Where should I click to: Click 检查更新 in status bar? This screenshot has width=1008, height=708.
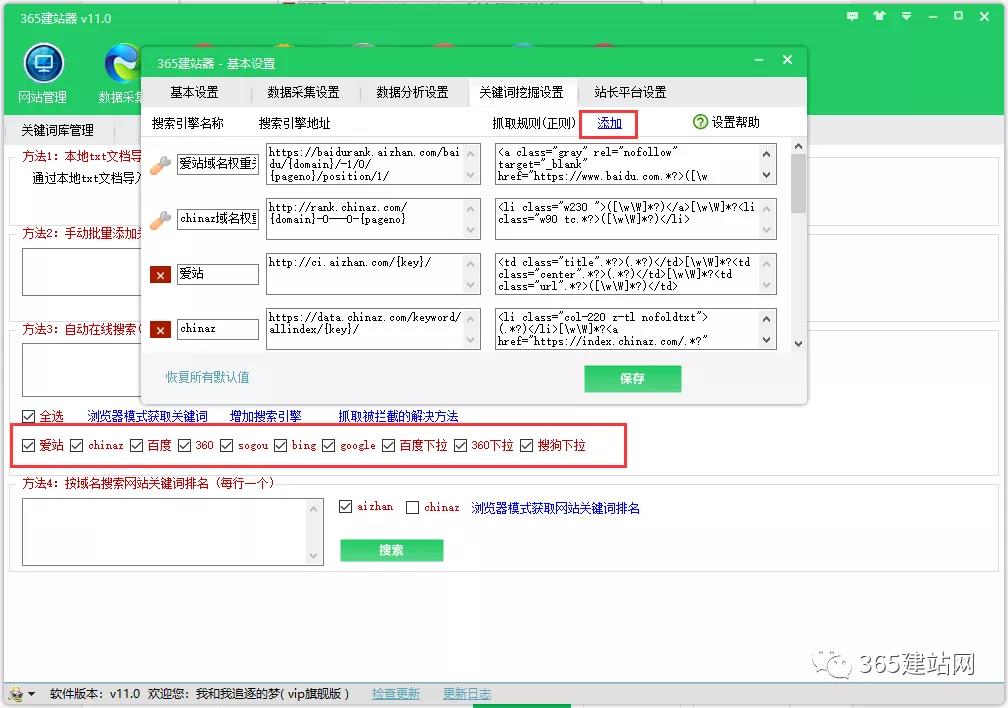395,694
